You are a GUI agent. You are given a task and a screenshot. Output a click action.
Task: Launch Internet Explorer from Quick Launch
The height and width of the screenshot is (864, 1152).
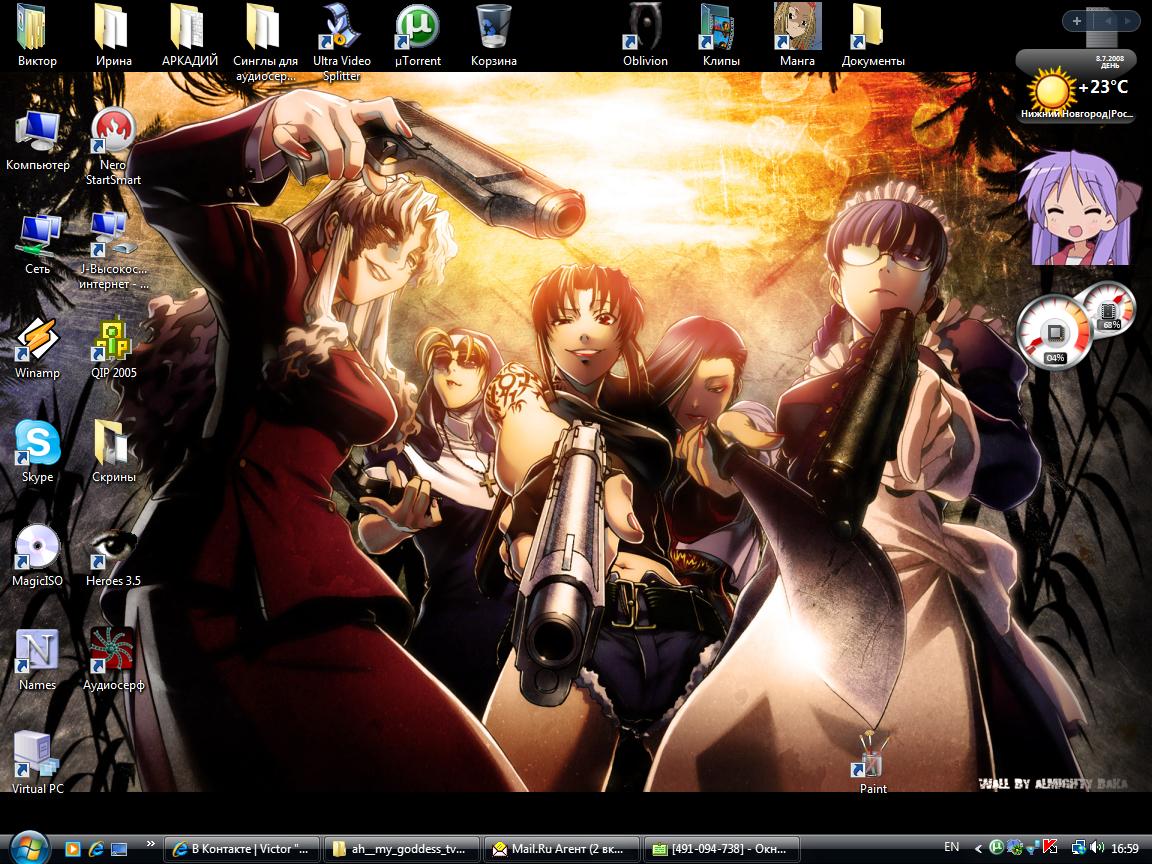pyautogui.click(x=96, y=849)
